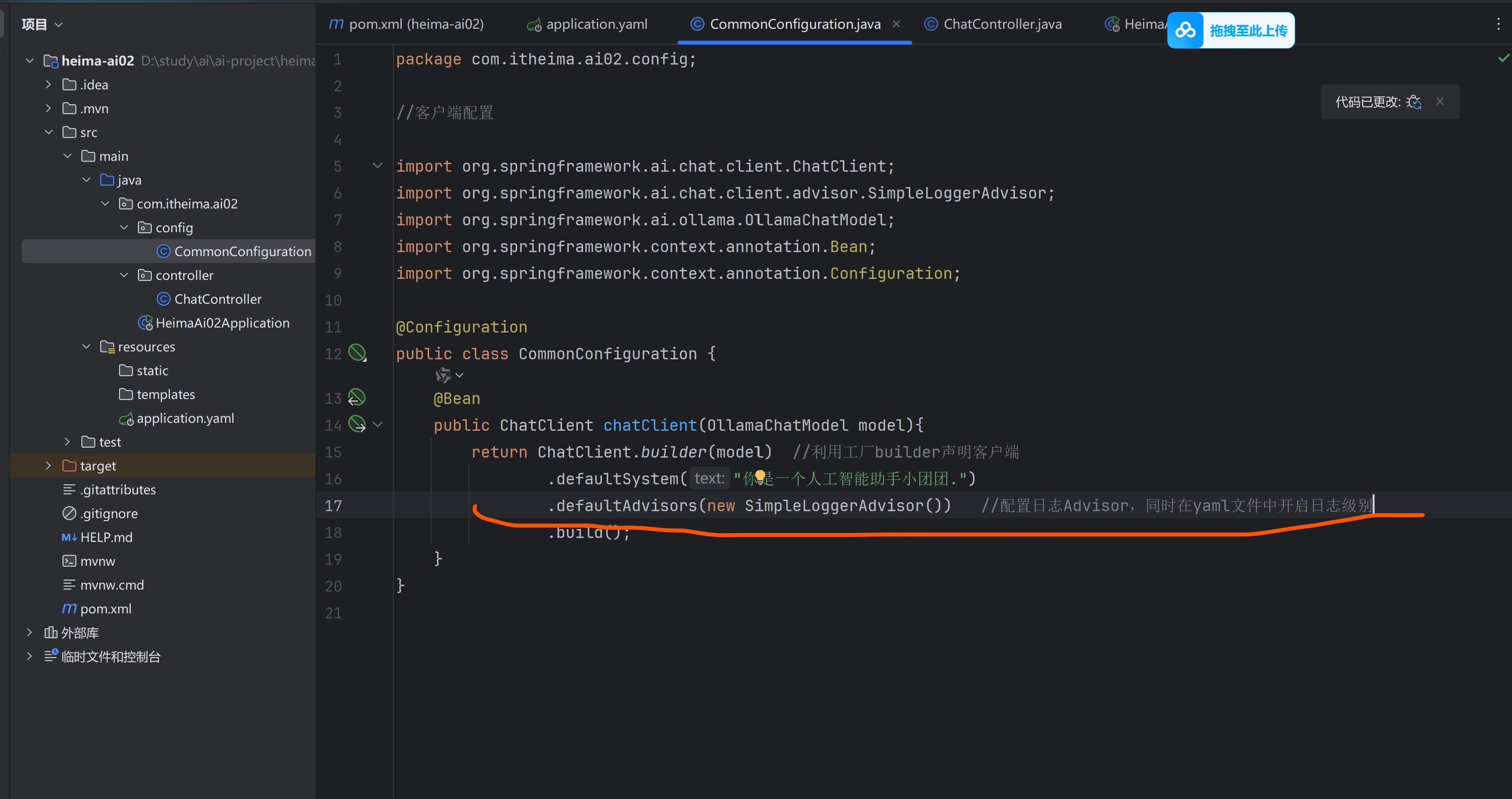The height and width of the screenshot is (799, 1512).
Task: Click the bean navigation gutter icon on line 13
Action: [357, 398]
